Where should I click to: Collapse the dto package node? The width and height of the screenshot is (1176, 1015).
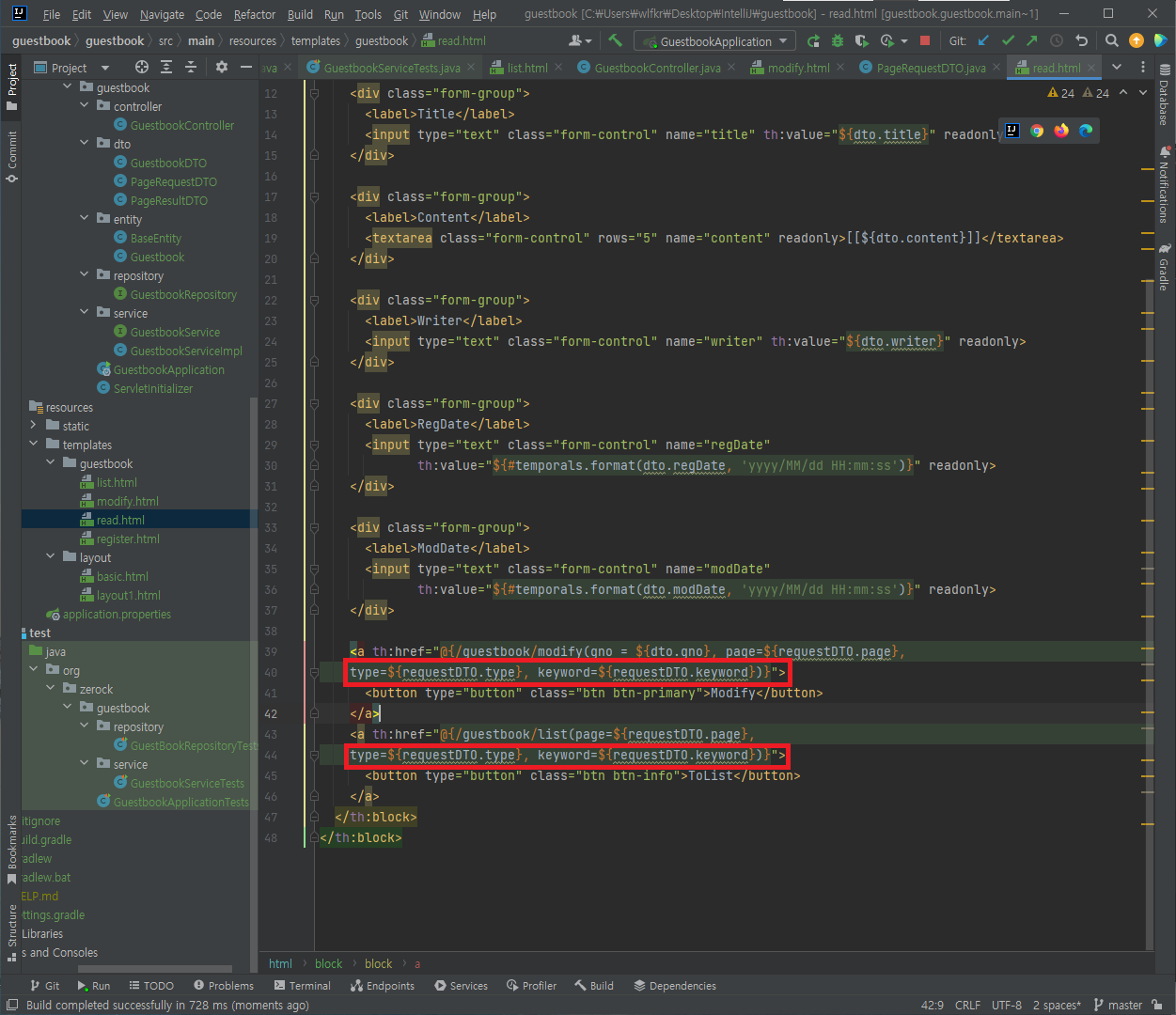coord(85,144)
